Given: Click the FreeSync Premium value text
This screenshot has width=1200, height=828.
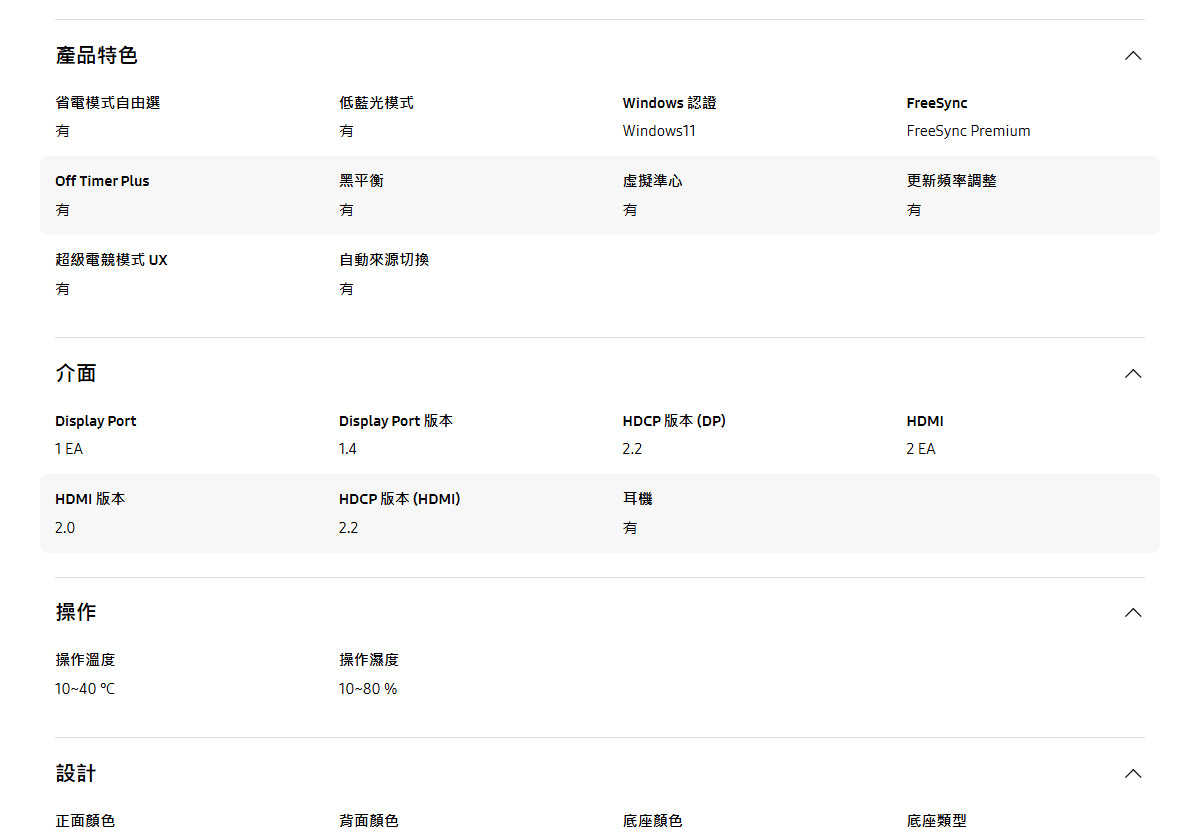Looking at the screenshot, I should (x=968, y=131).
